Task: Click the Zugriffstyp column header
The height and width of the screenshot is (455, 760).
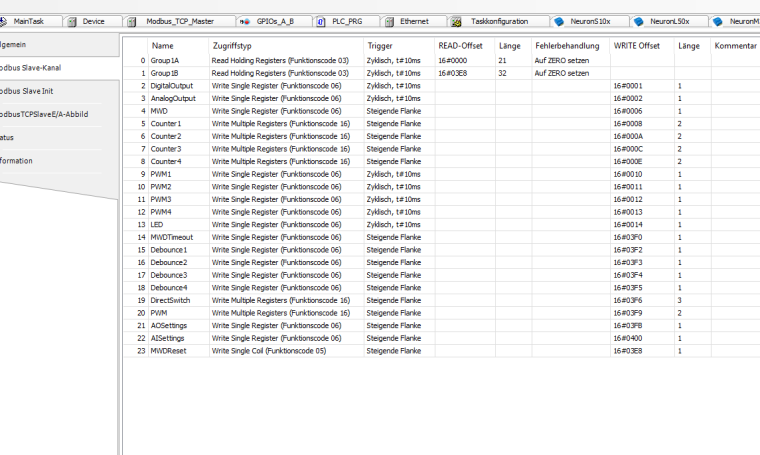Action: [232, 46]
